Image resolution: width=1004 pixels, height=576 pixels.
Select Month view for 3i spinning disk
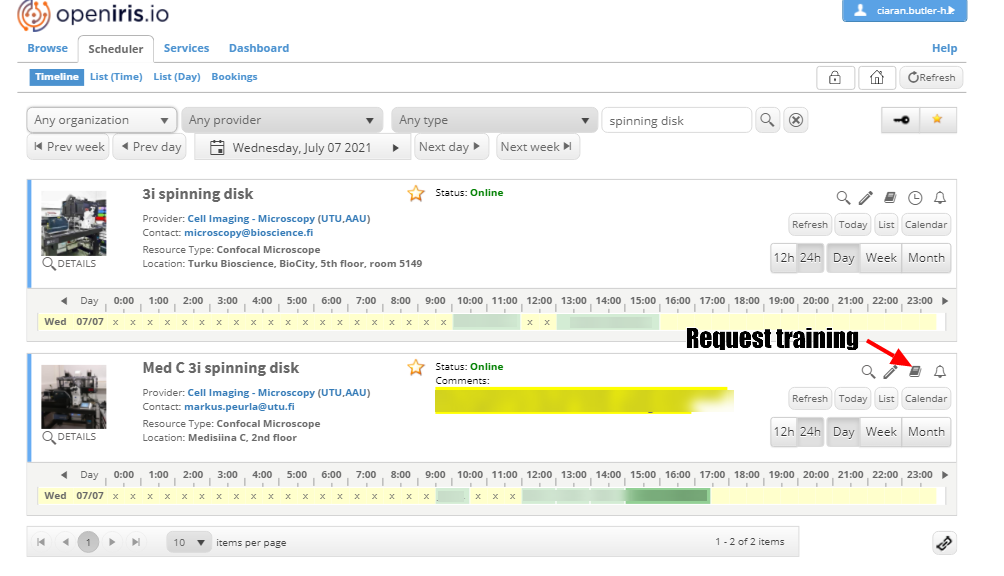[x=926, y=258]
